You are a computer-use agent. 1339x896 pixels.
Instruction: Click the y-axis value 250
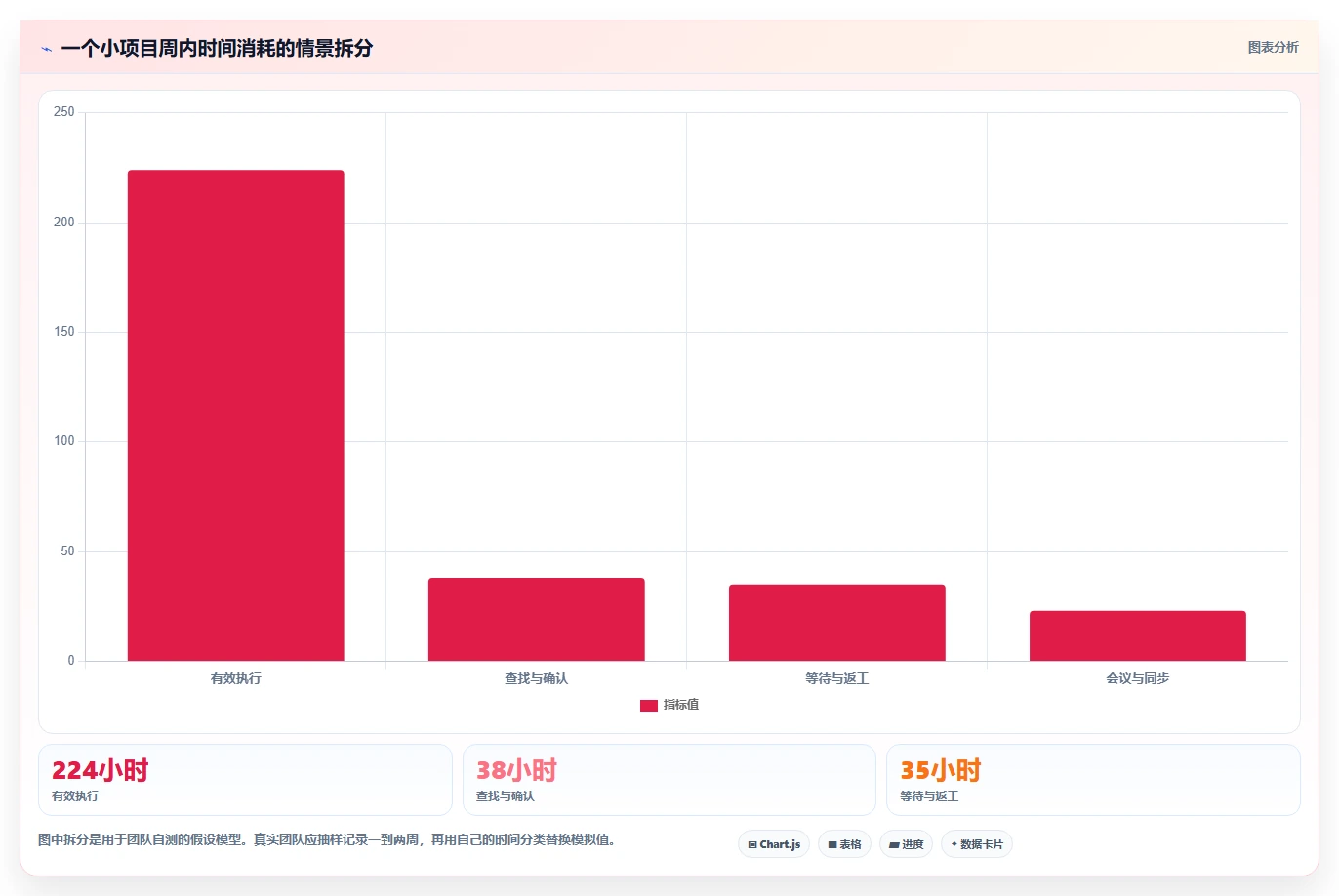click(64, 112)
